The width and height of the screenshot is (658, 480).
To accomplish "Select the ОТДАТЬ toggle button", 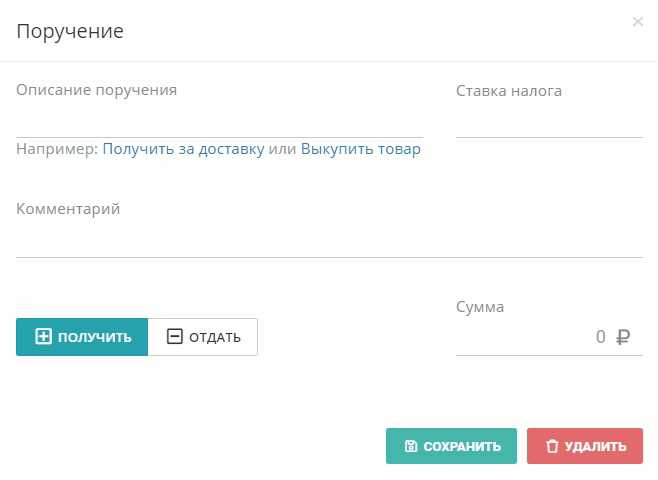I will (x=203, y=337).
